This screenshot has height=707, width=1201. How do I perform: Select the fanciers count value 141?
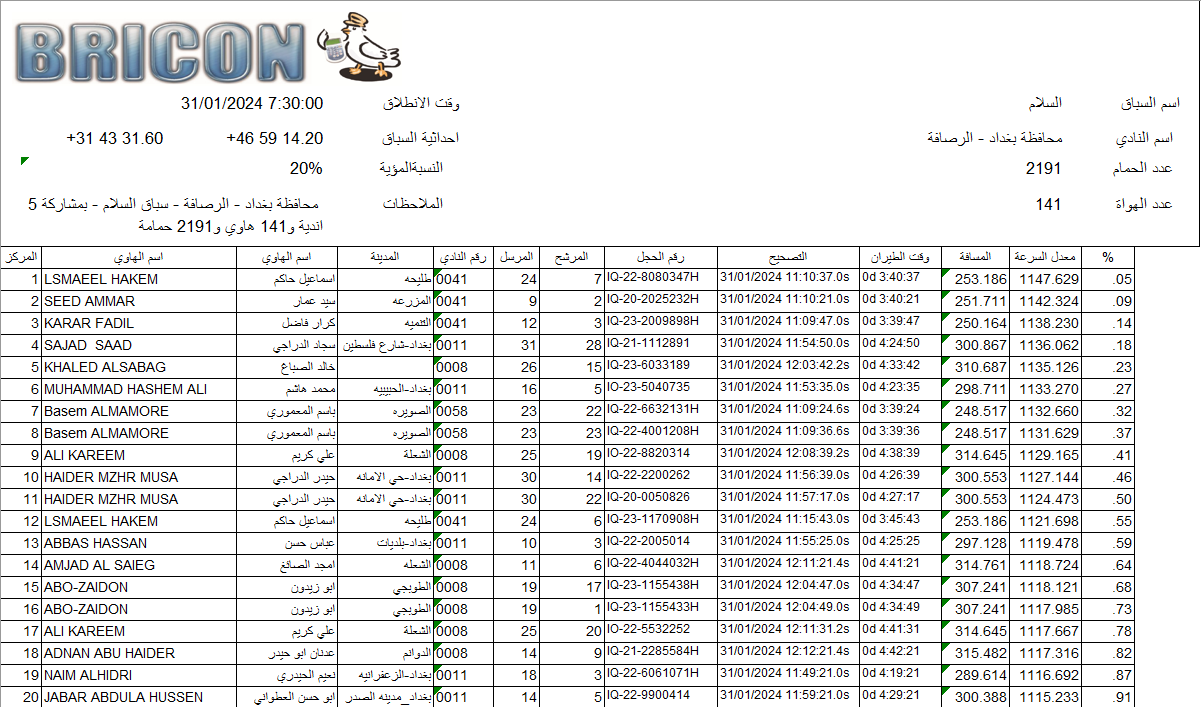tap(1048, 204)
